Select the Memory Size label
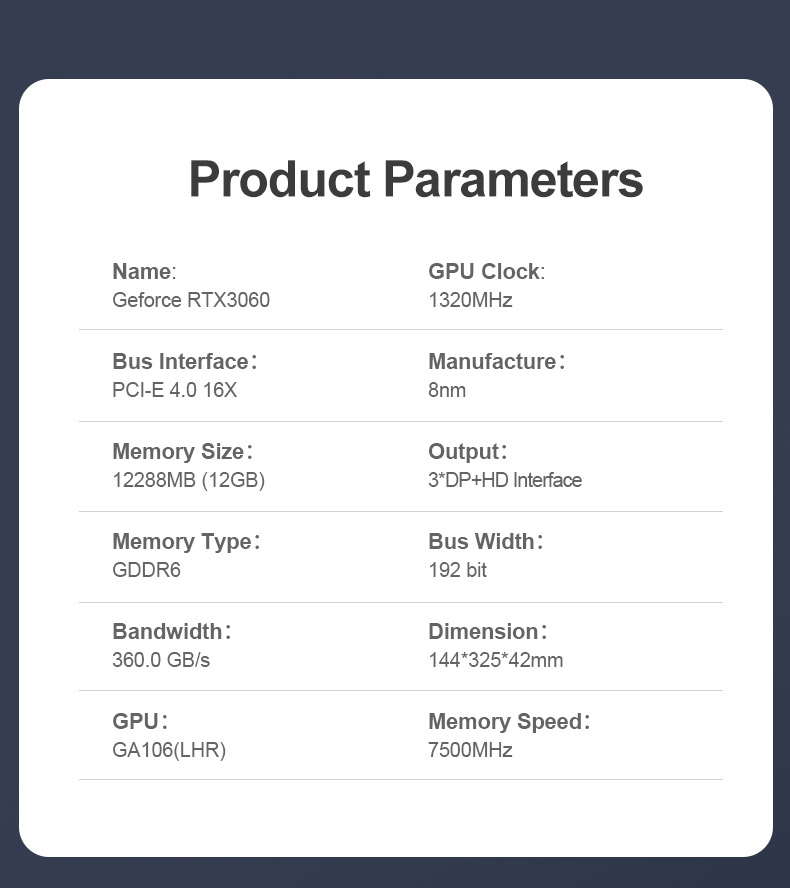The image size is (790, 888). point(182,451)
